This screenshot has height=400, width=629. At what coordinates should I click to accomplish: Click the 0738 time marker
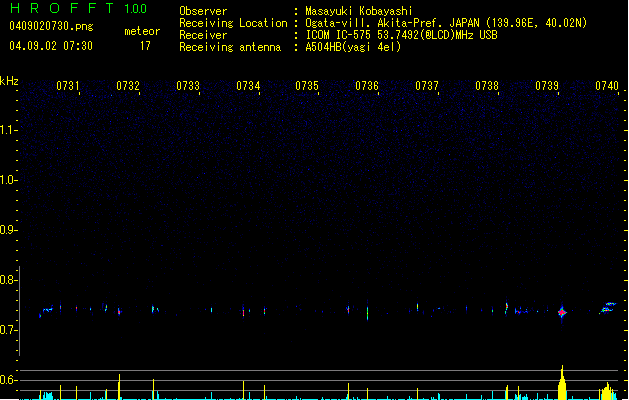coord(487,86)
